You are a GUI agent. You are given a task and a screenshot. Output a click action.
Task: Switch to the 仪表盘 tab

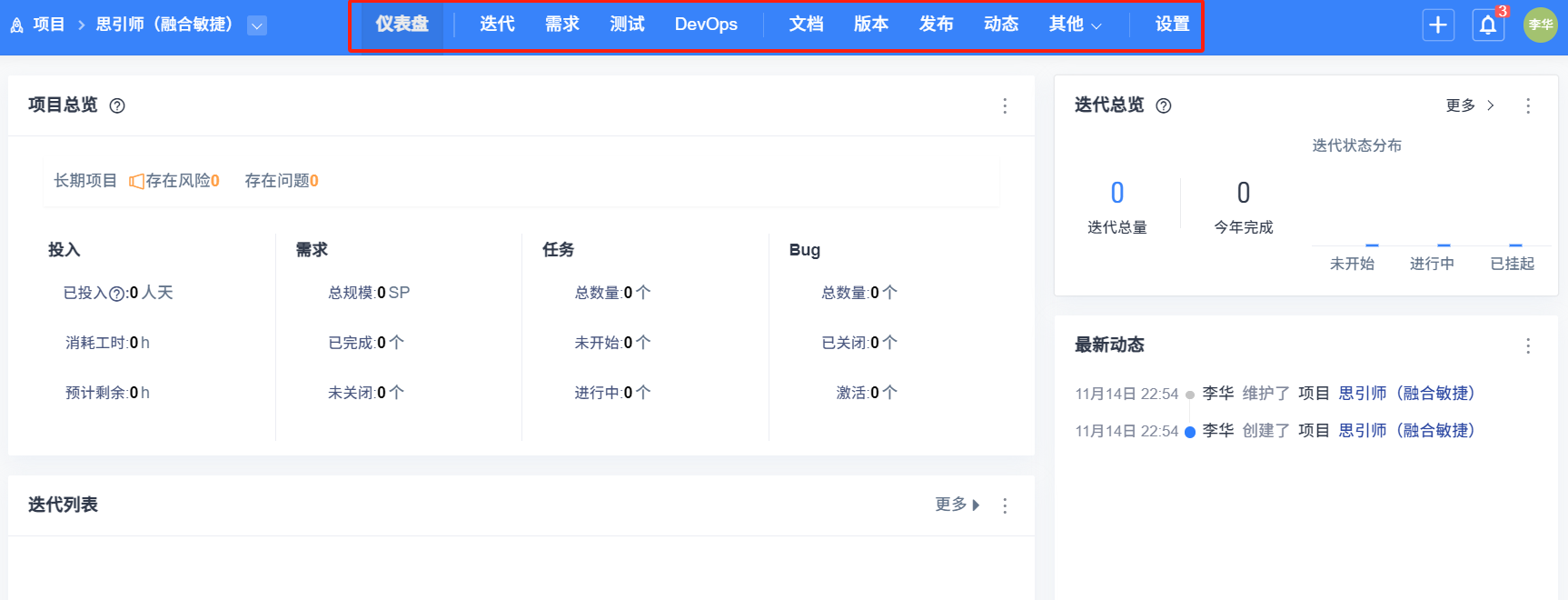402,25
